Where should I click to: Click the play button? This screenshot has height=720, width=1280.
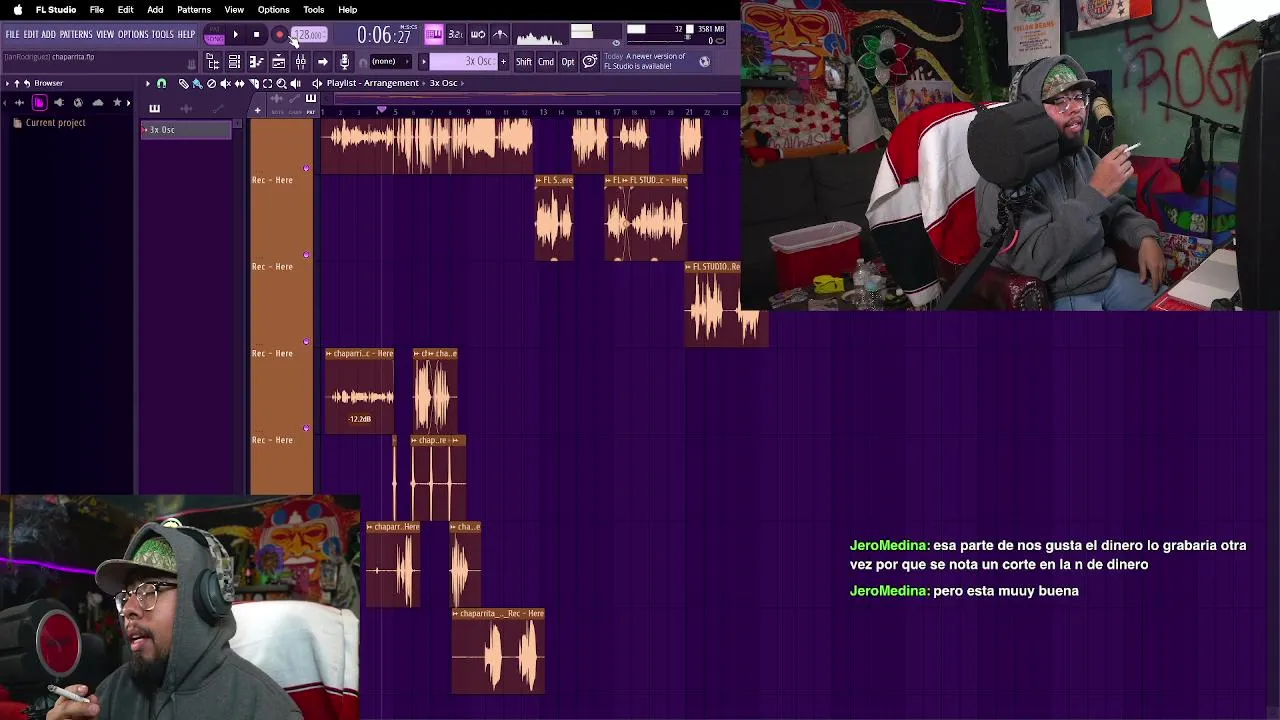[236, 34]
